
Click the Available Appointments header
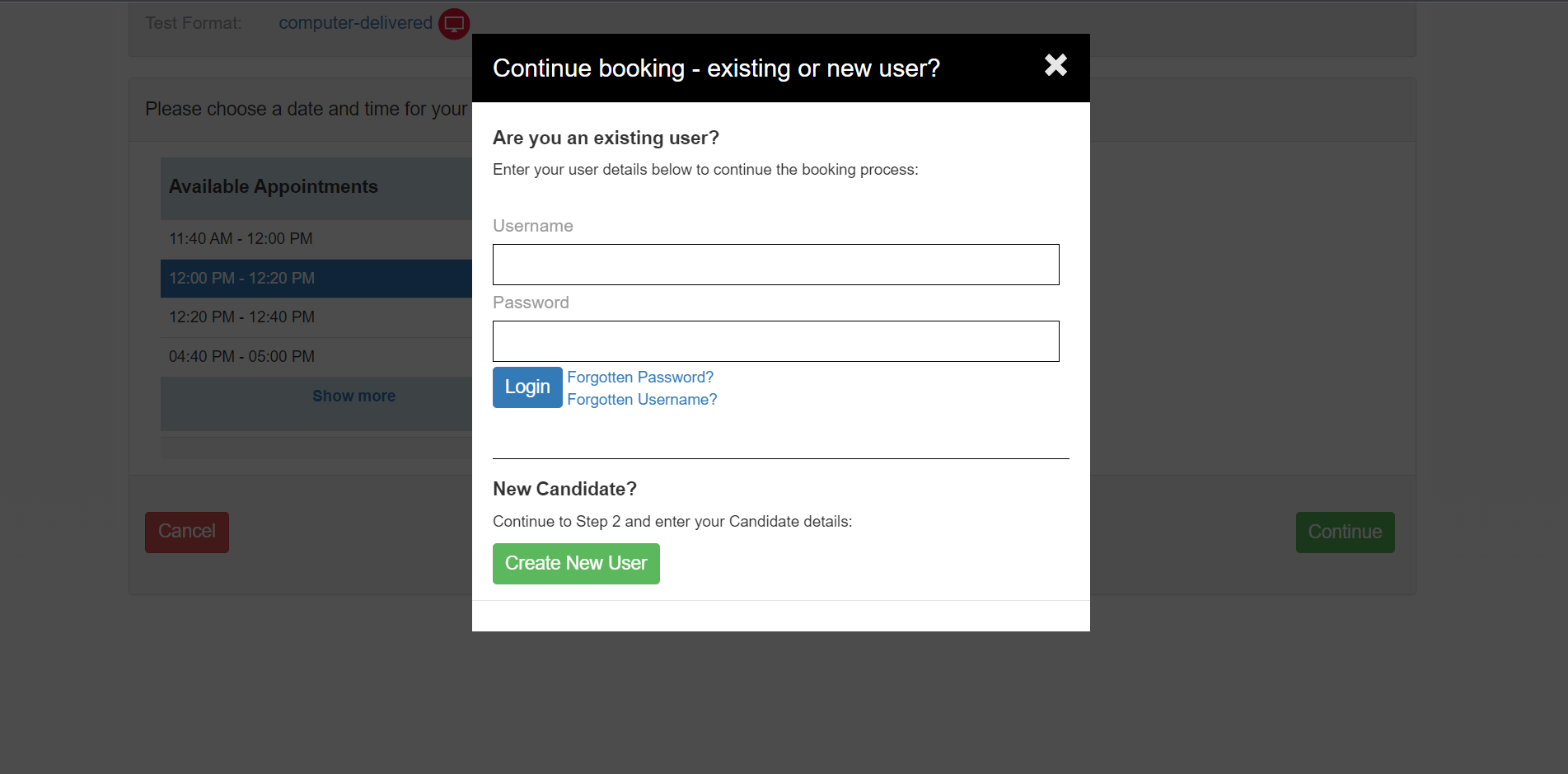(274, 186)
